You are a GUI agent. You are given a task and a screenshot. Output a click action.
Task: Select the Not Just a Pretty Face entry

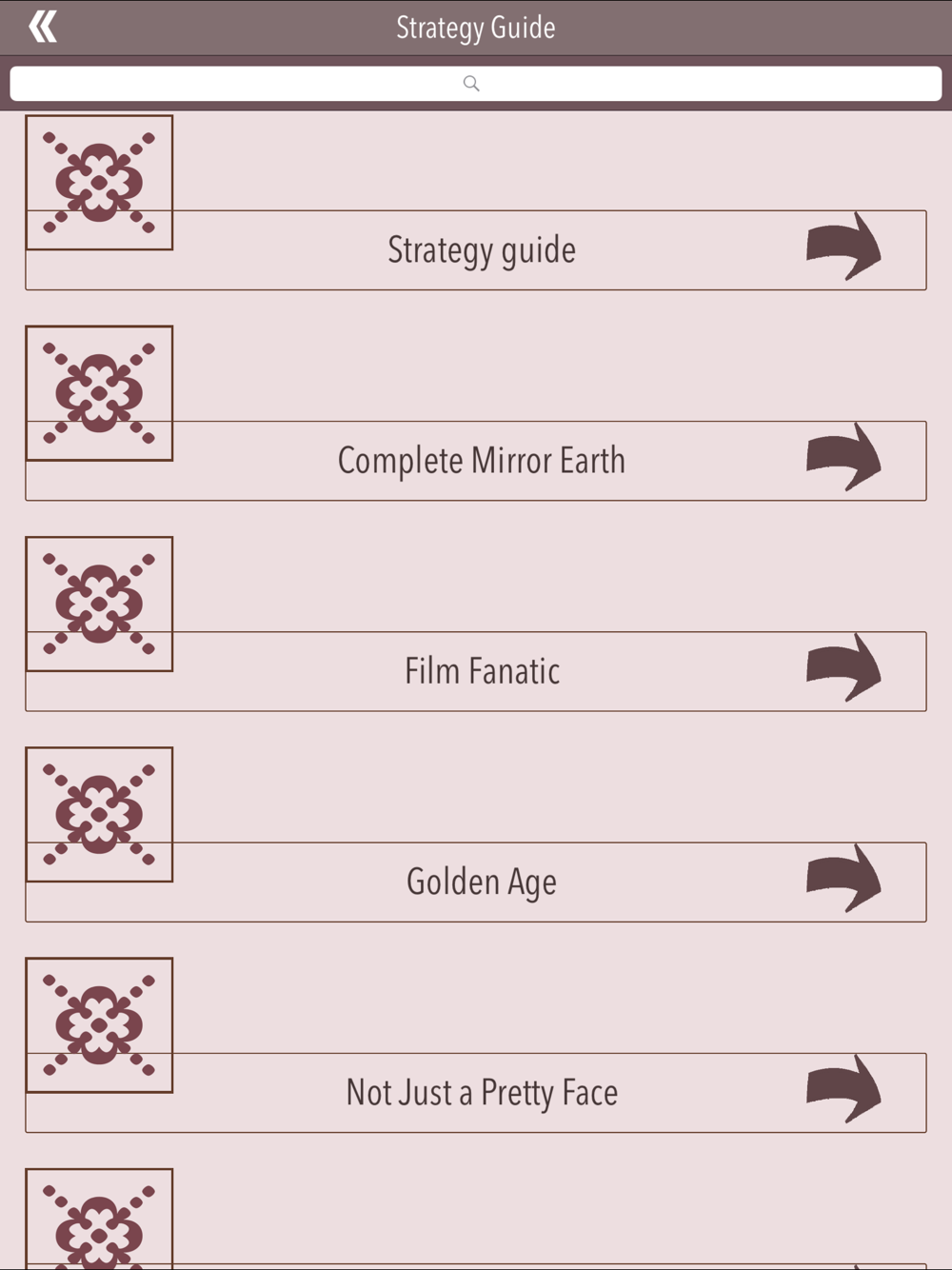coord(482,1093)
